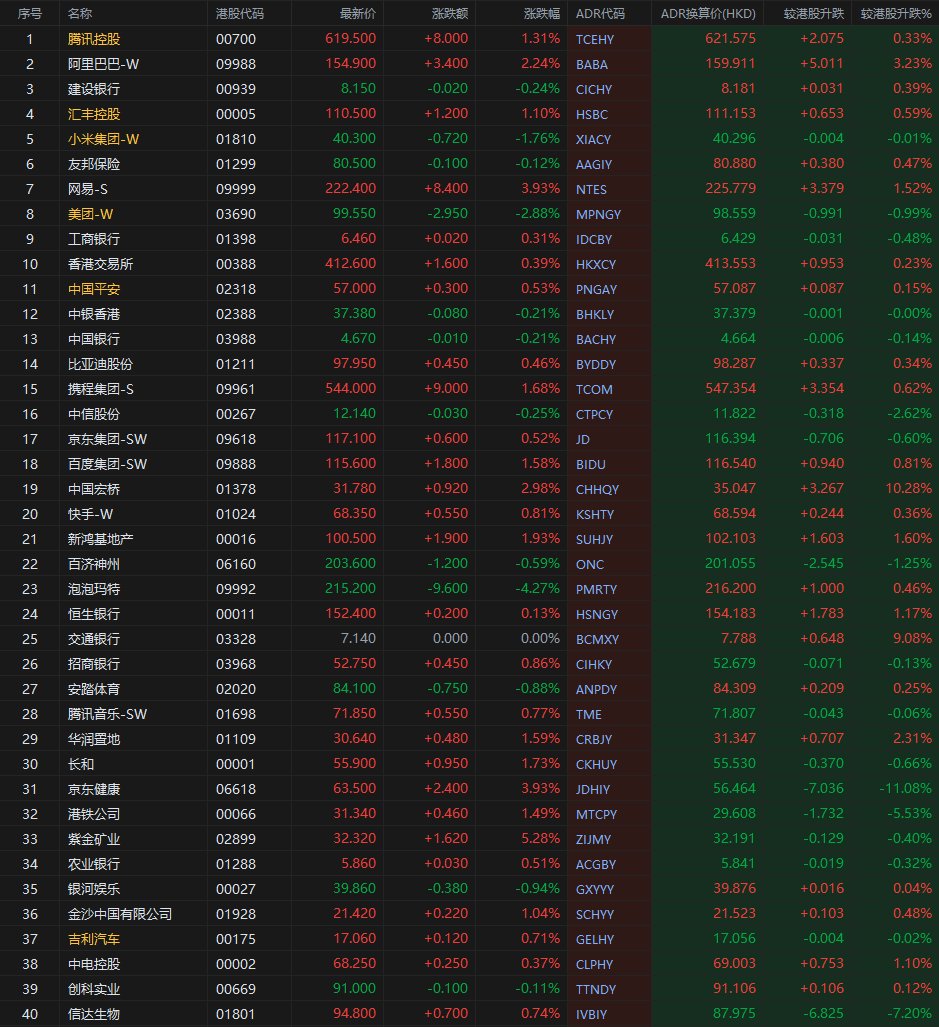Select the 快手-W stock name
The width and height of the screenshot is (939, 1027).
tap(90, 514)
